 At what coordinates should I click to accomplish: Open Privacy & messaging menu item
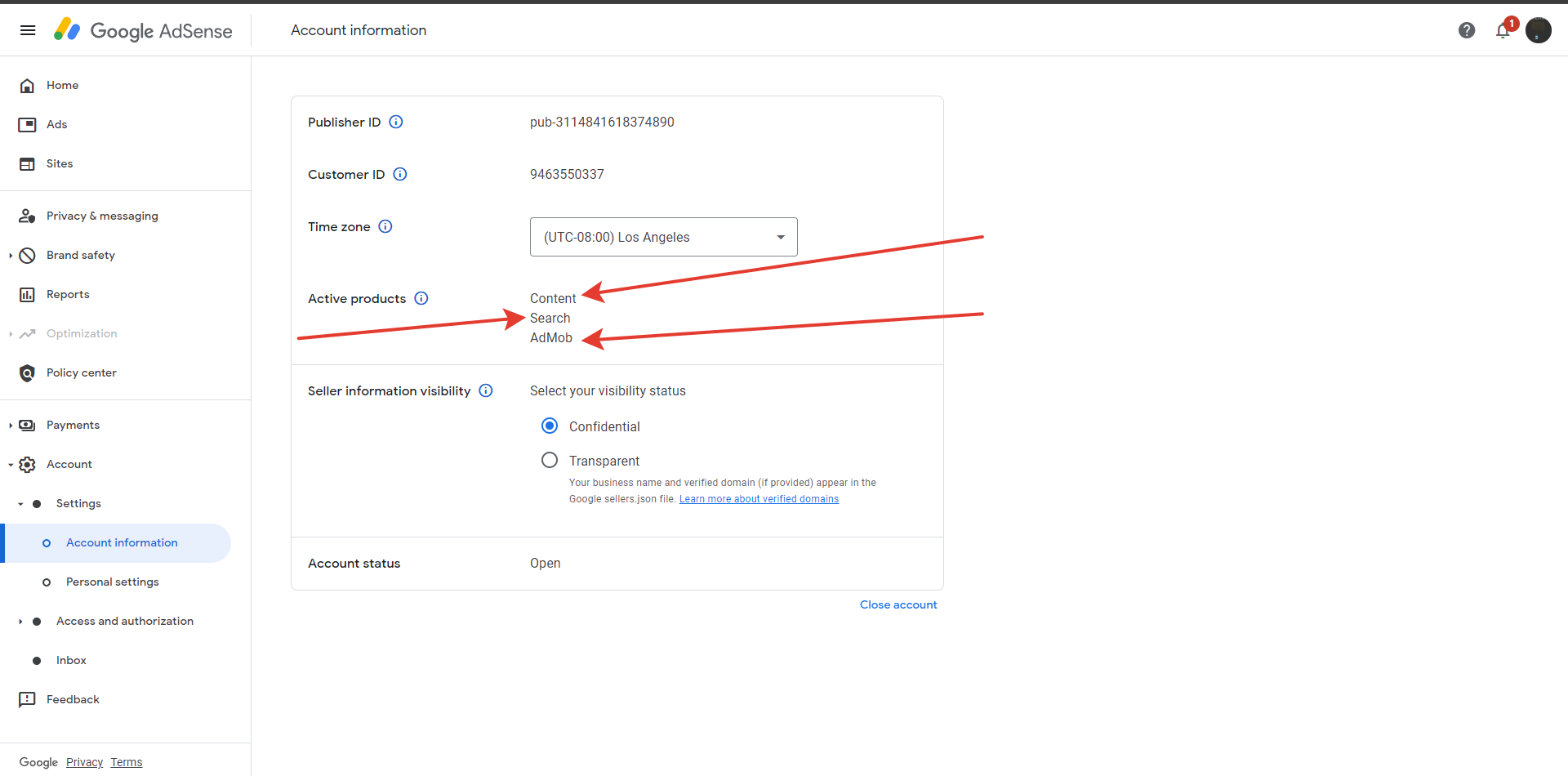[x=102, y=216]
